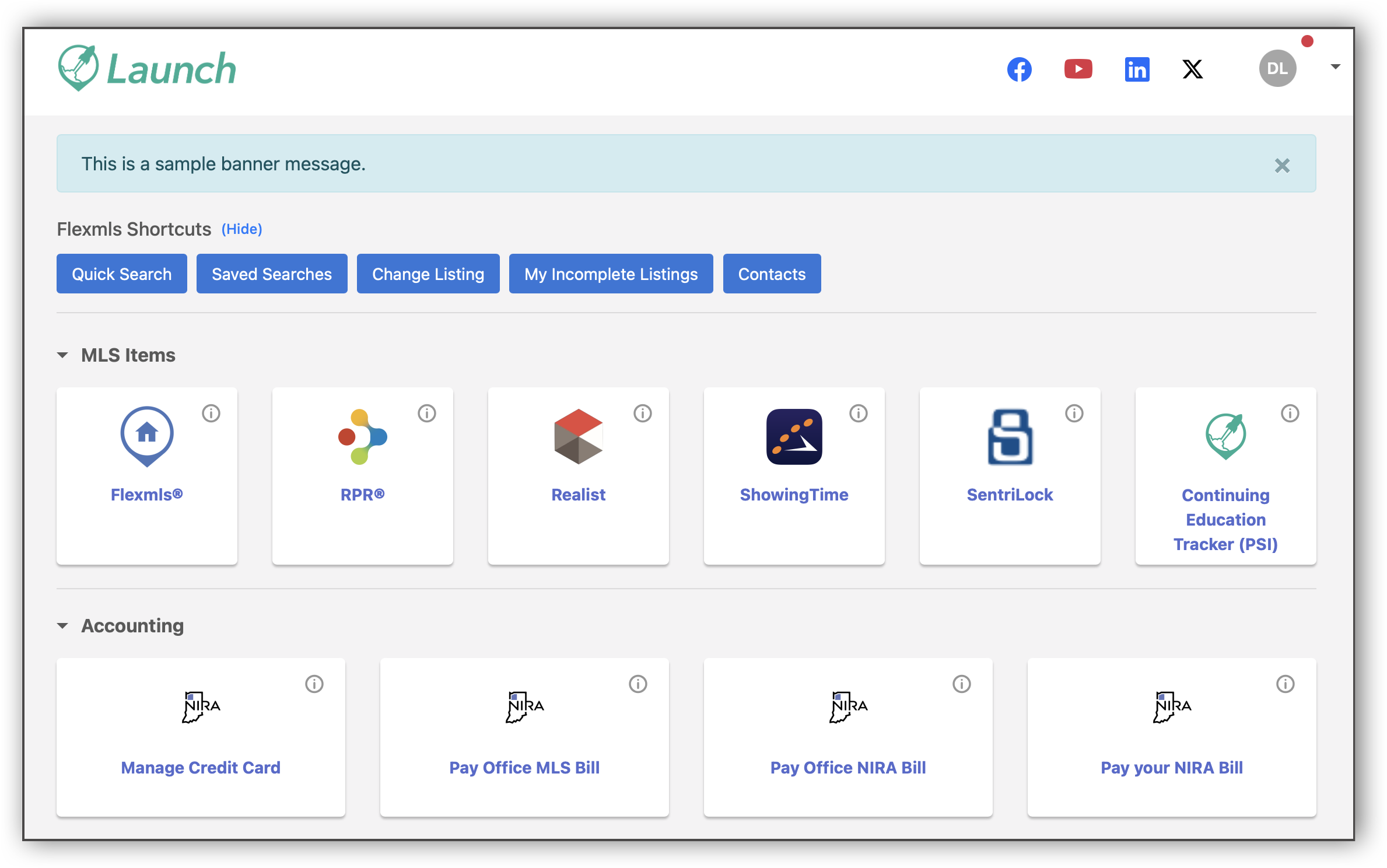Open the LinkedIn social icon

coord(1137,69)
